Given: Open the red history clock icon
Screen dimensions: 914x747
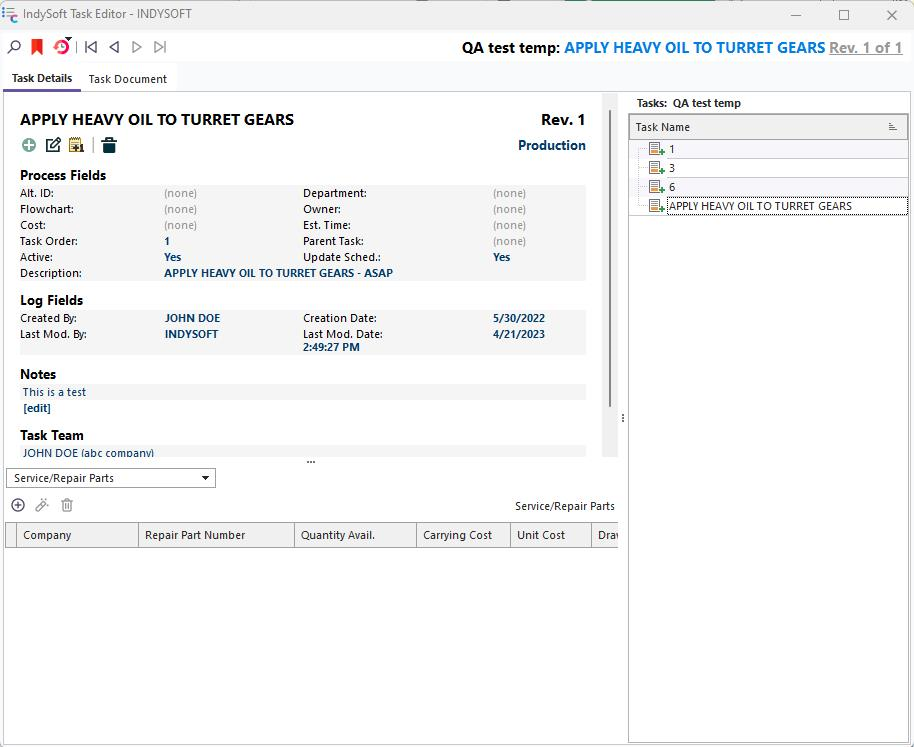Looking at the screenshot, I should [61, 47].
